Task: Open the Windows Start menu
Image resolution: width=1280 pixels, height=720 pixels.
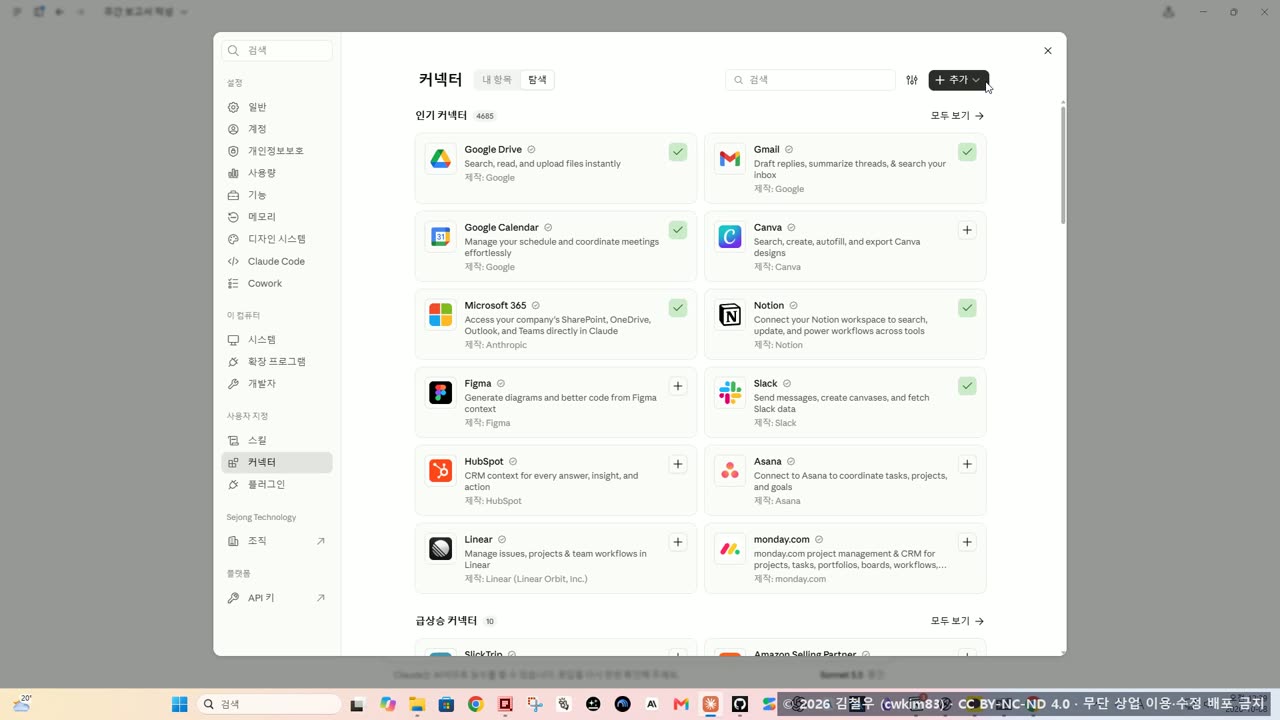Action: 180,704
